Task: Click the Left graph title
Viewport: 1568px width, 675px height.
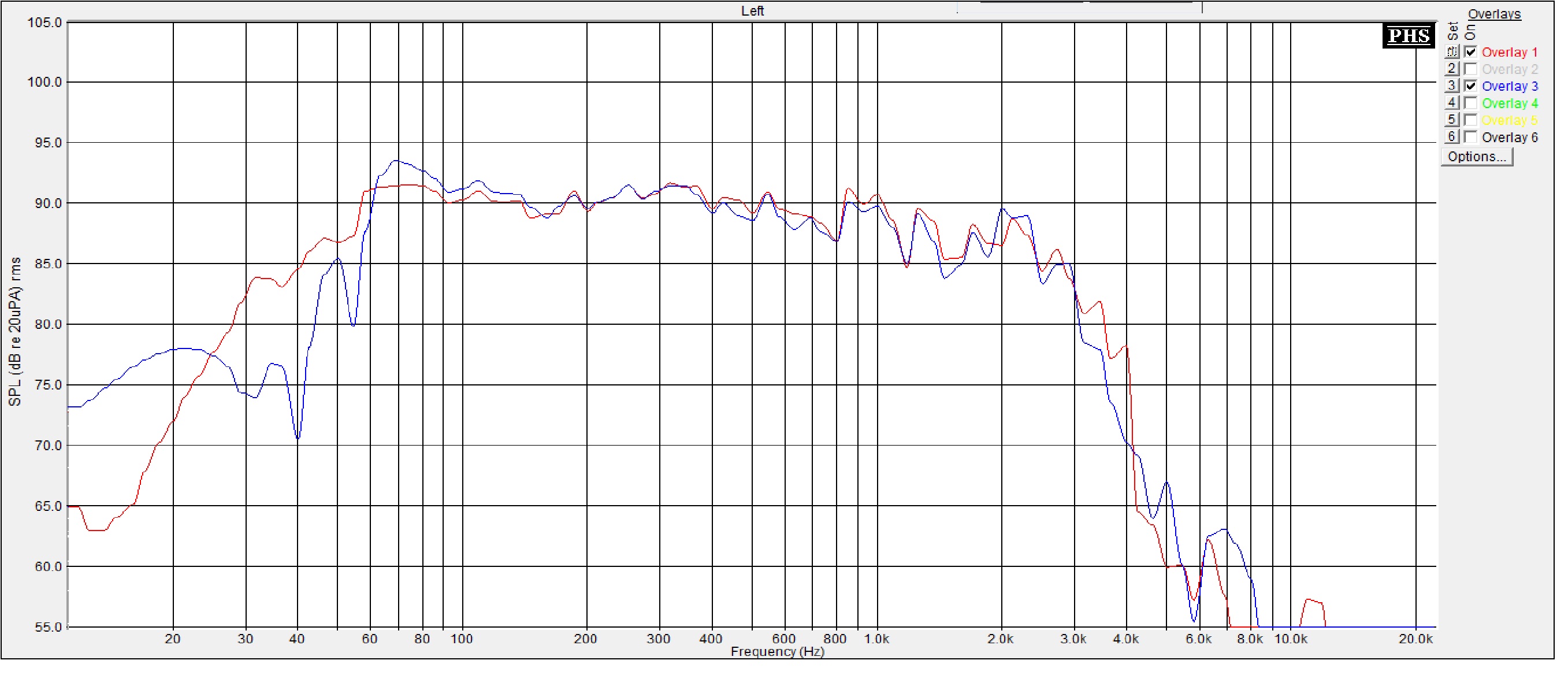Action: pyautogui.click(x=752, y=11)
